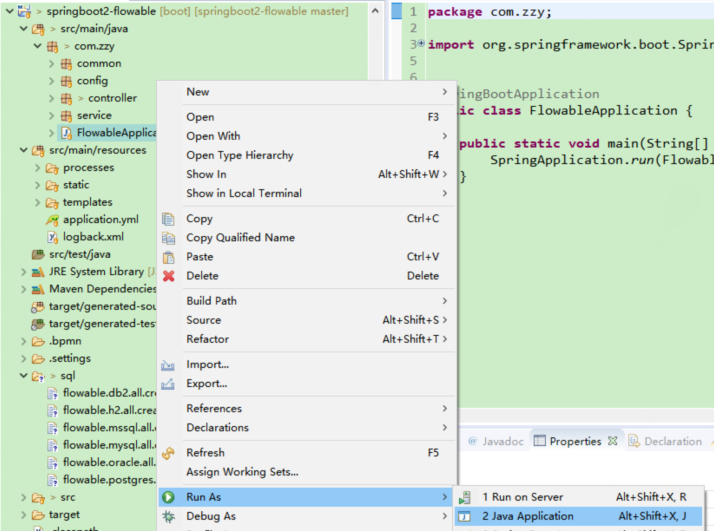Choose Assign Working Sets
The width and height of the screenshot is (714, 531).
tap(307, 472)
